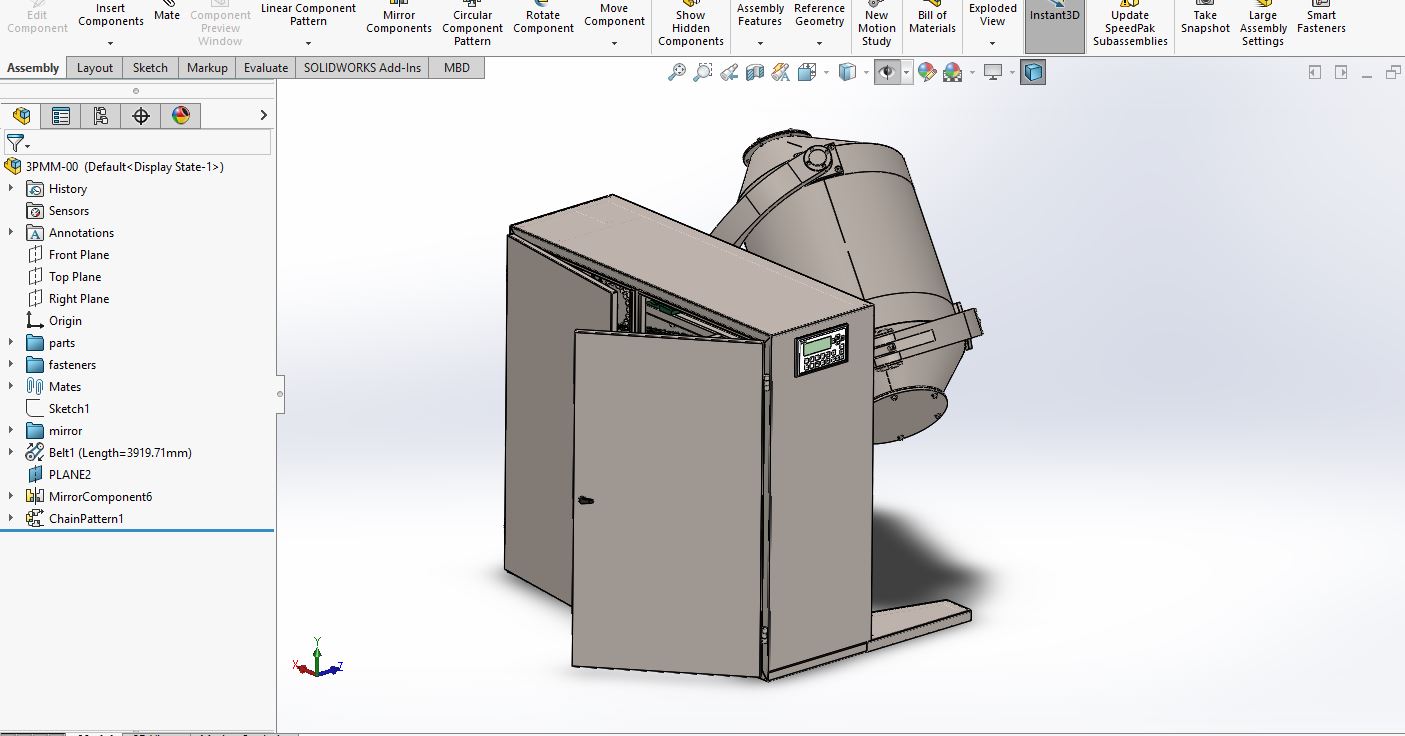The width and height of the screenshot is (1405, 736).
Task: Open the PropertyManager tab icon
Action: pos(61,116)
